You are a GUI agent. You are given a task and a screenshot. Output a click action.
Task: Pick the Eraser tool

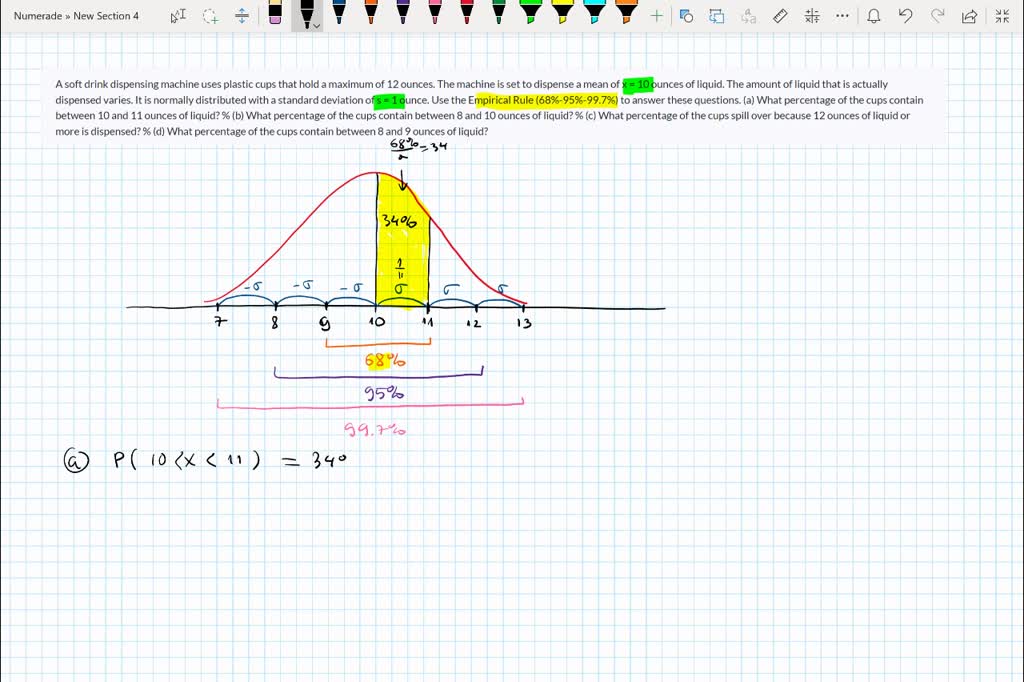[x=275, y=14]
